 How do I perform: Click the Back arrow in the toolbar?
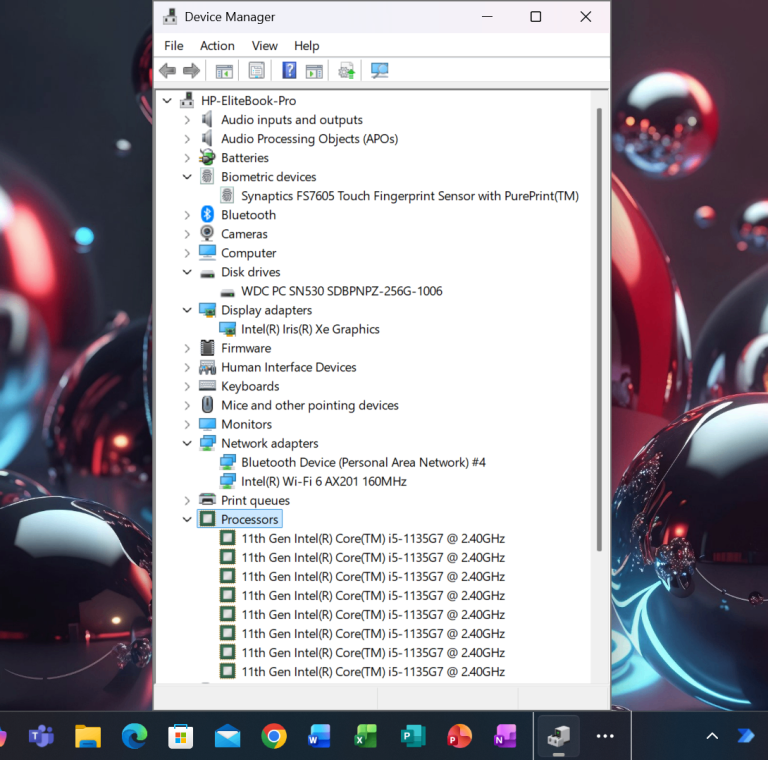(x=167, y=71)
